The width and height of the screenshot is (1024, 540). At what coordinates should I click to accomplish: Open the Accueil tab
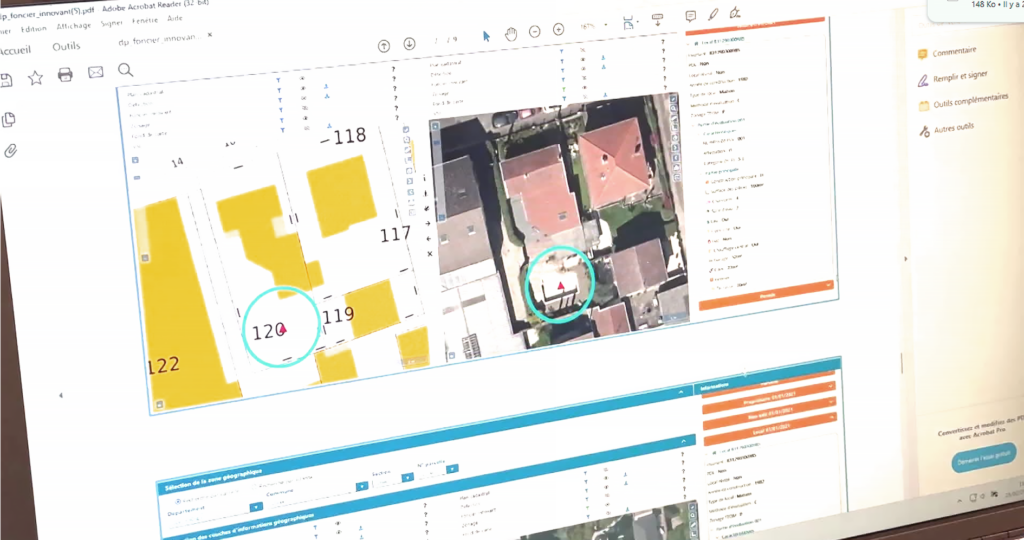tap(16, 50)
